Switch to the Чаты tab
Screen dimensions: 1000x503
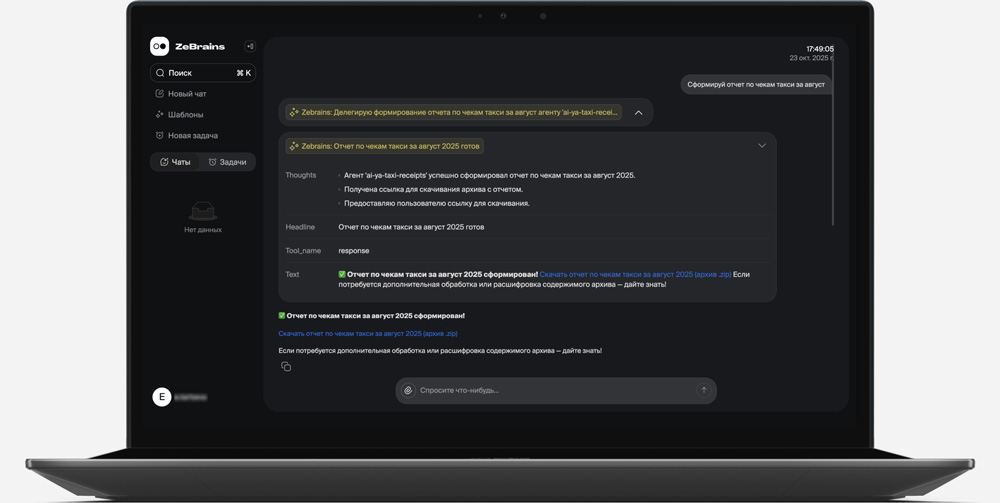[x=176, y=162]
